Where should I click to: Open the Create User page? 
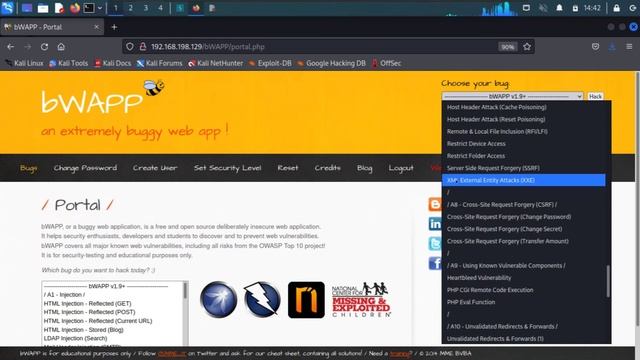coord(155,168)
